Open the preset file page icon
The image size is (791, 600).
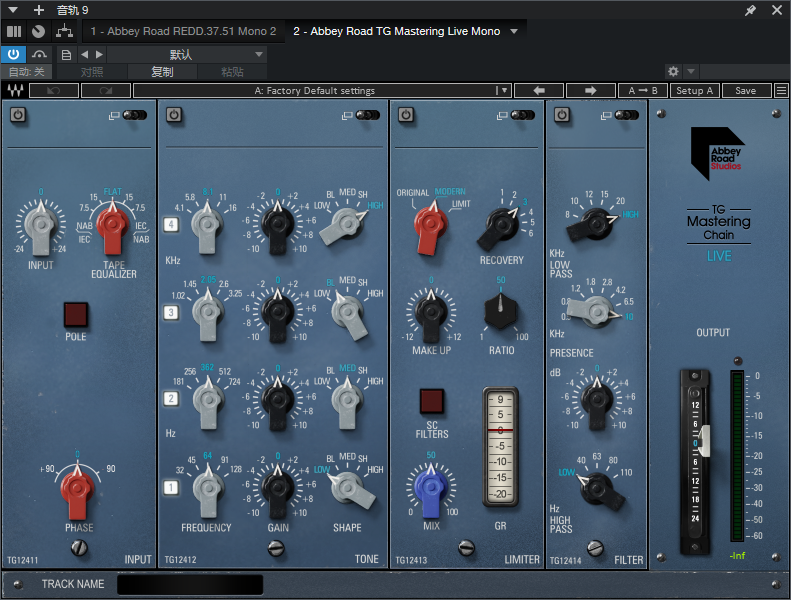66,54
